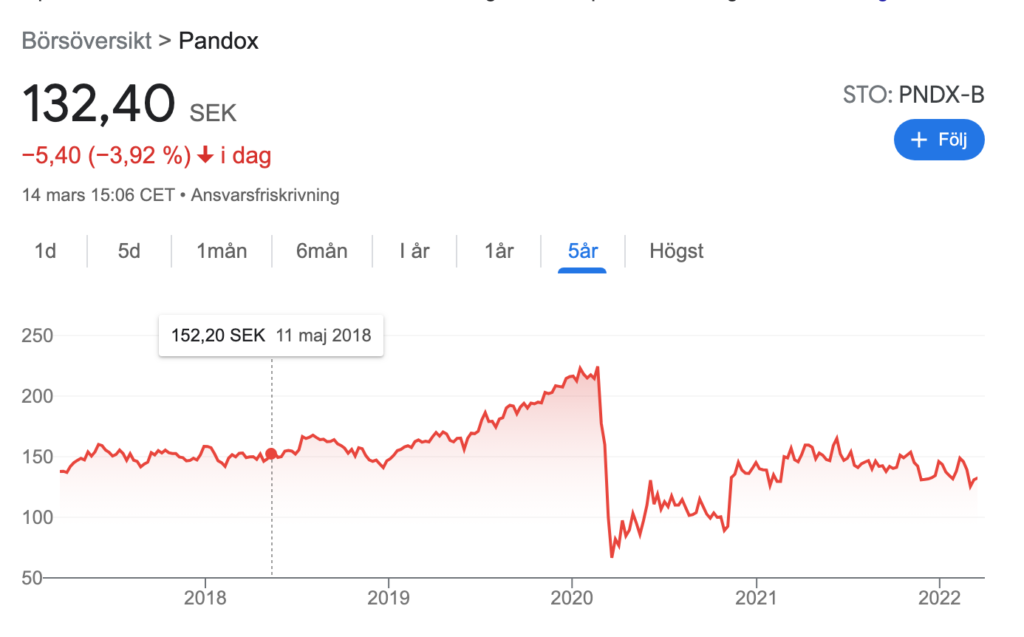Select the 1mån range tab
Viewport: 1024px width, 637px height.
tap(222, 251)
